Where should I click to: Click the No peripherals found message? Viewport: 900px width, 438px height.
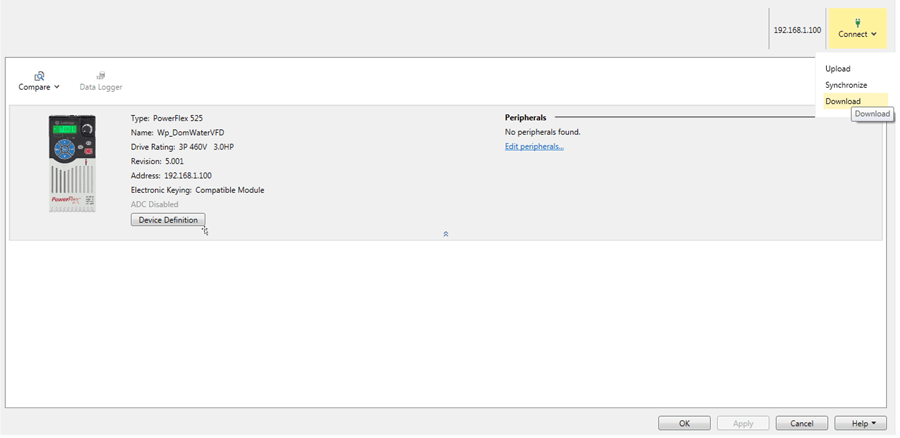click(x=542, y=132)
